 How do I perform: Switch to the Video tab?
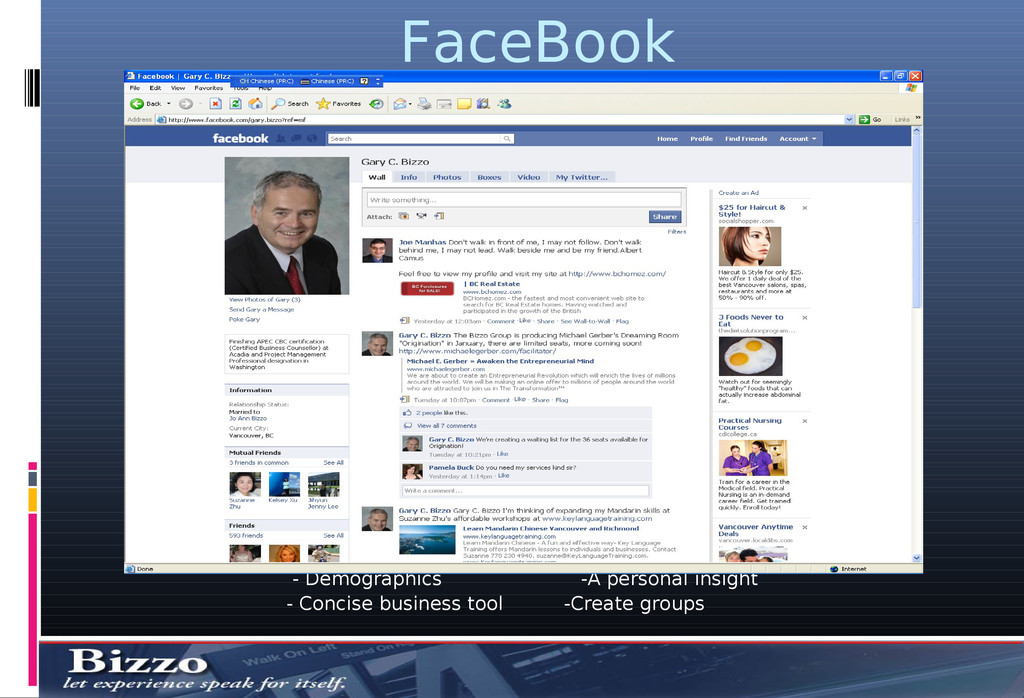[x=529, y=177]
